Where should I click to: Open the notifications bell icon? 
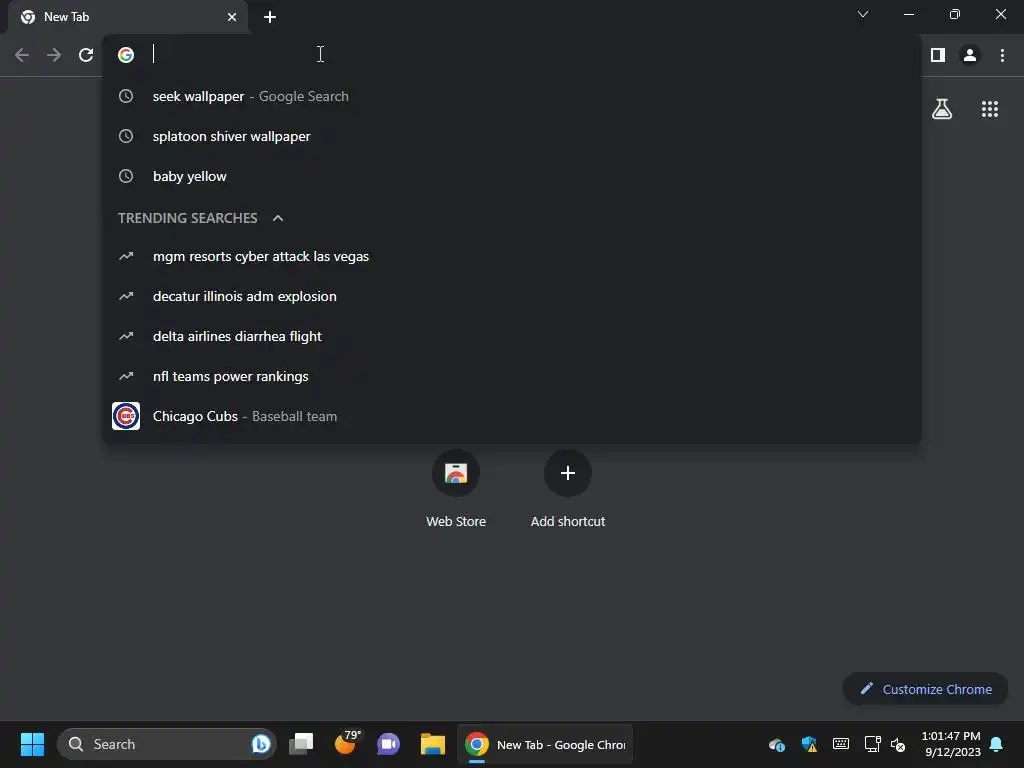997,744
